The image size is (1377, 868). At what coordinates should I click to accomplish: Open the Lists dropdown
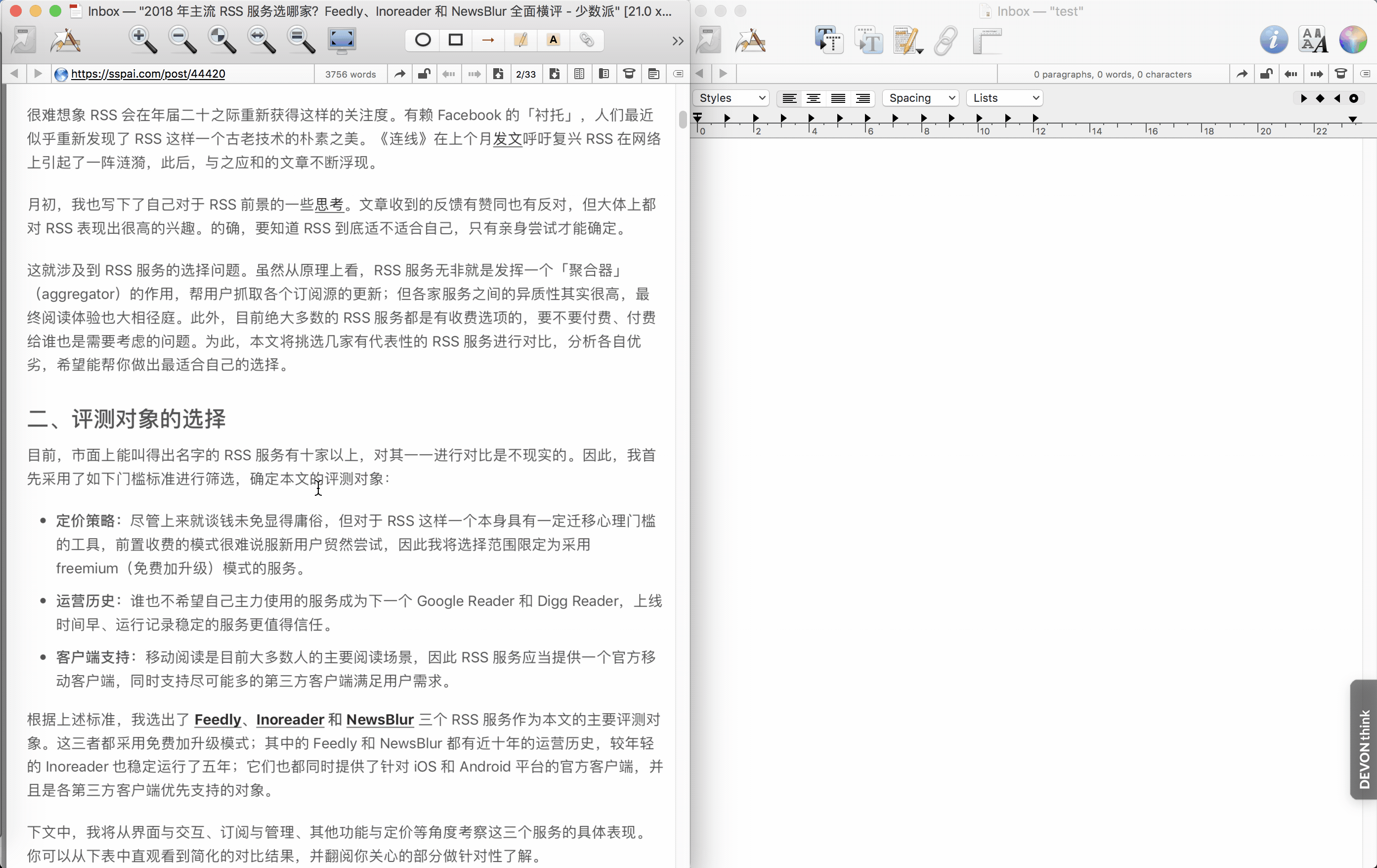pyautogui.click(x=1005, y=98)
